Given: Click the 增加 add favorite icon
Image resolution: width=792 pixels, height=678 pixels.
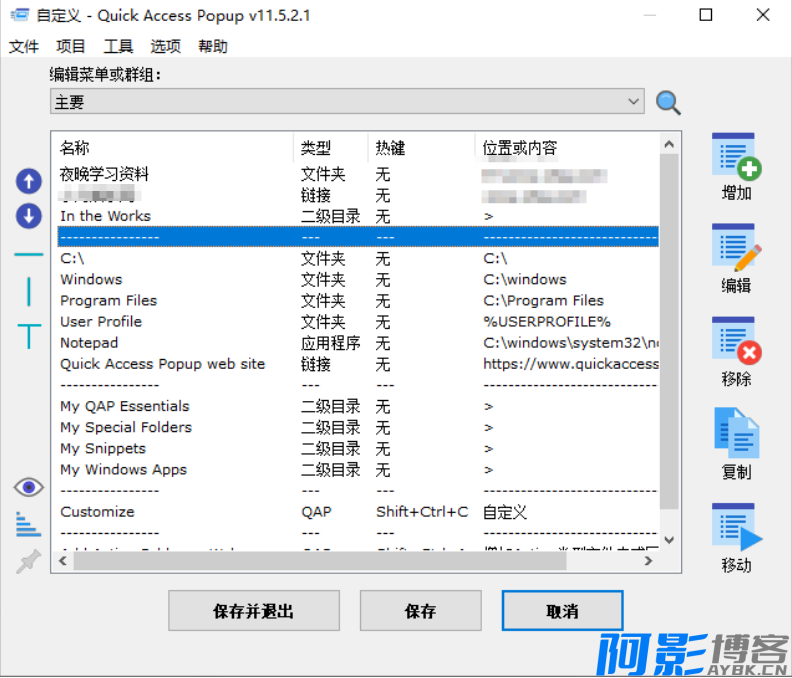Looking at the screenshot, I should click(736, 157).
